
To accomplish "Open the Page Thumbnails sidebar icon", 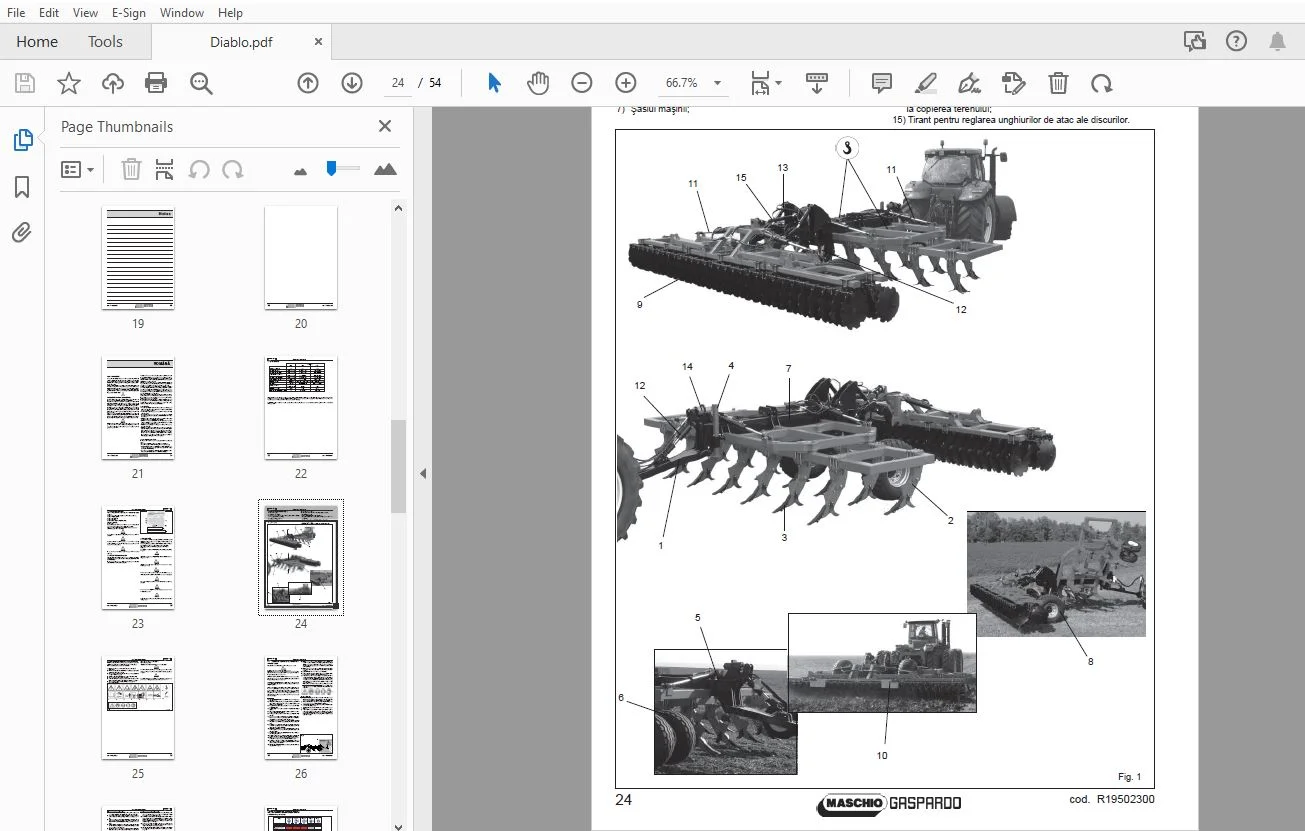I will 22,141.
